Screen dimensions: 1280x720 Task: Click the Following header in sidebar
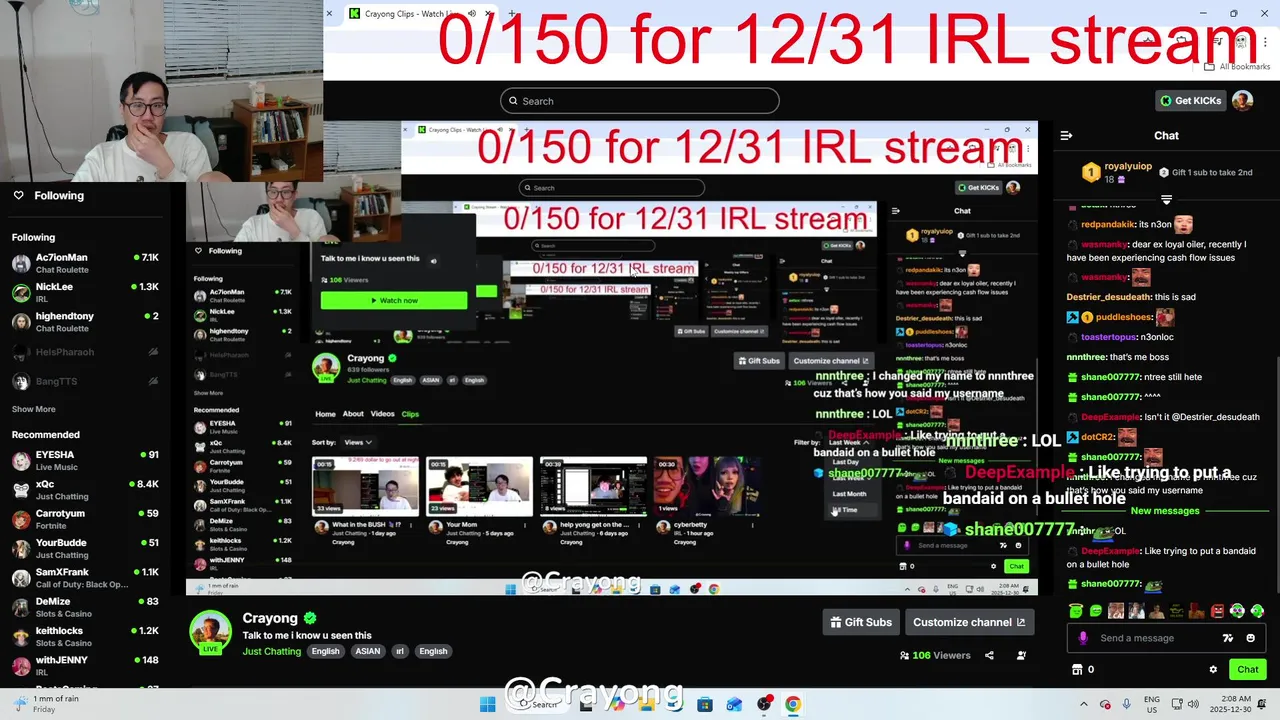59,195
